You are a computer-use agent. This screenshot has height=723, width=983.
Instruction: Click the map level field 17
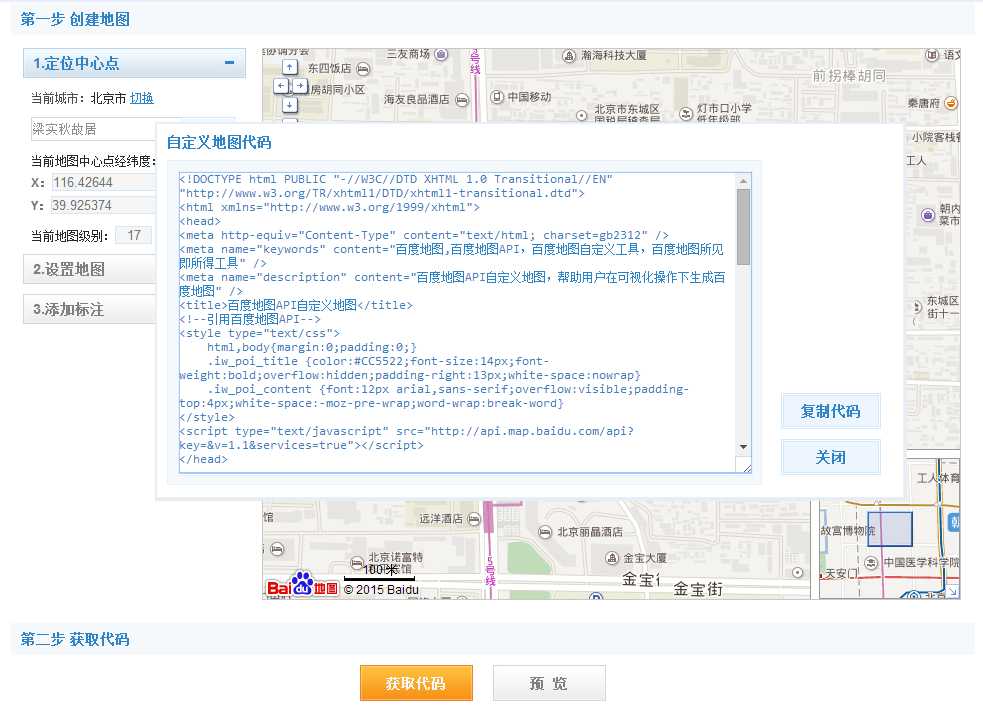pyautogui.click(x=134, y=235)
